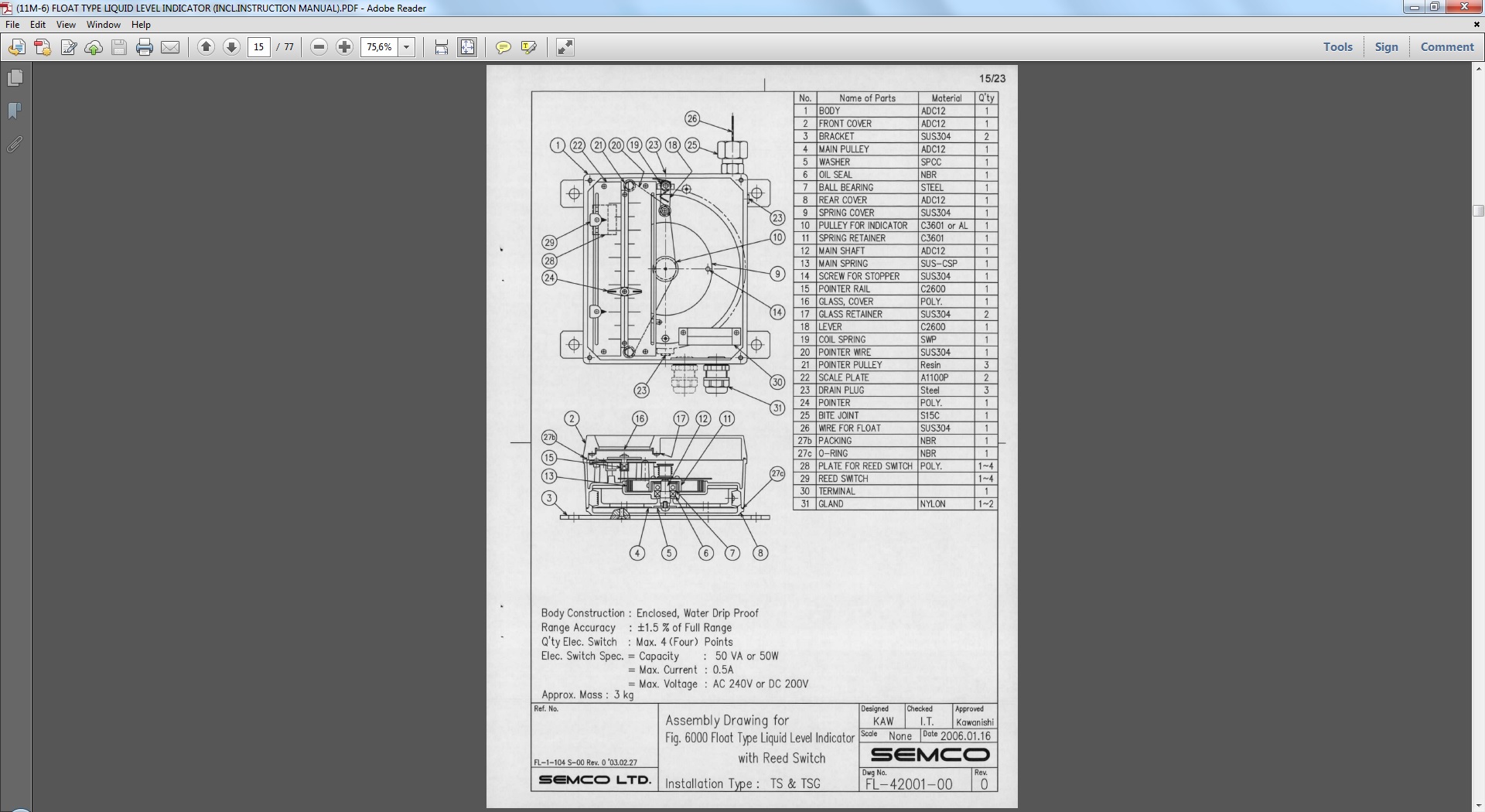The image size is (1485, 812).
Task: Click the zoom percentage field 75,6%
Action: tap(380, 47)
